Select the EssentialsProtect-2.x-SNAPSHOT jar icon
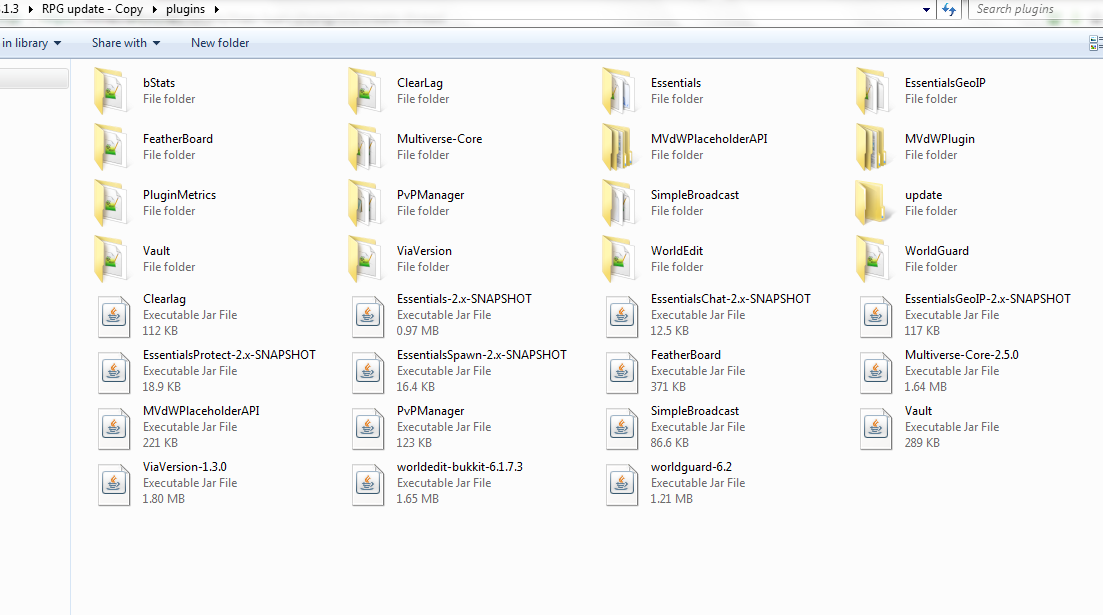The height and width of the screenshot is (615, 1103). (x=114, y=372)
